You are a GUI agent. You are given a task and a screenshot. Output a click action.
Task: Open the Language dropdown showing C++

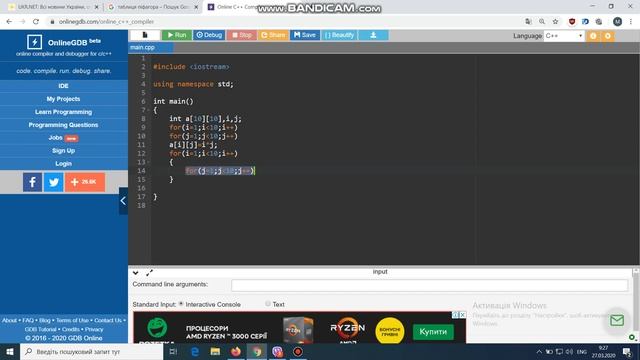tap(564, 36)
